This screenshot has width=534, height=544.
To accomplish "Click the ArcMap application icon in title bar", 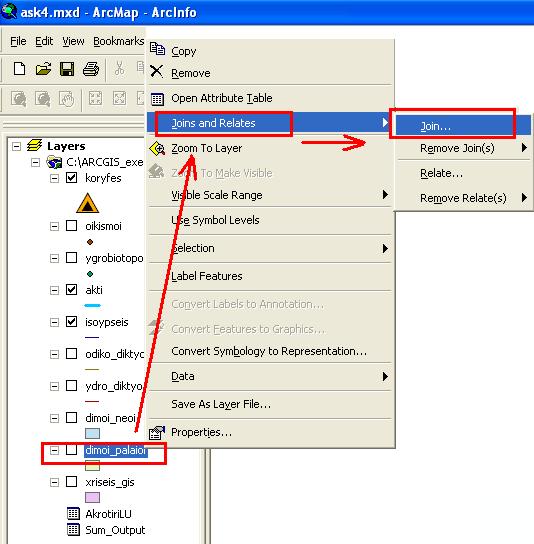I will (x=8, y=11).
